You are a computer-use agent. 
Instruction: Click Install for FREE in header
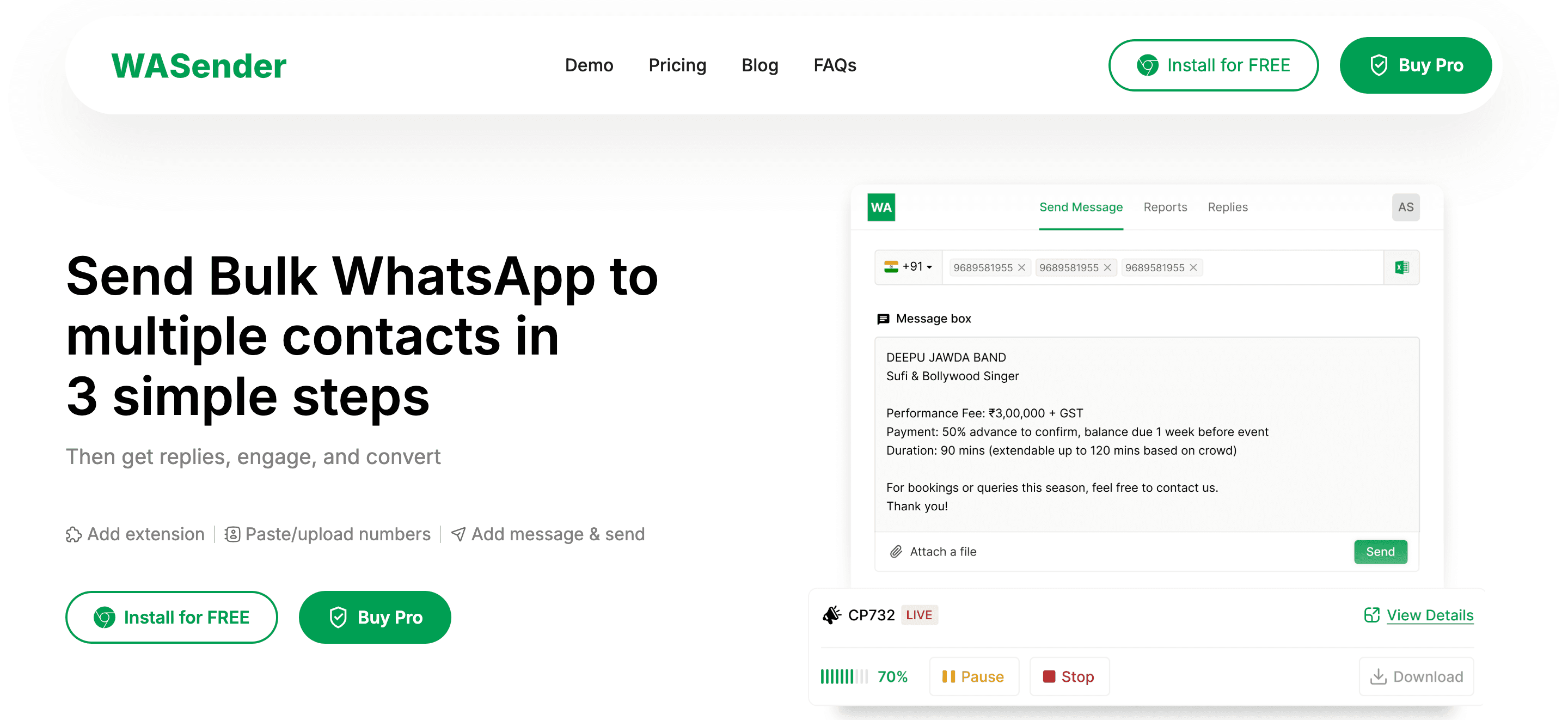pyautogui.click(x=1213, y=65)
